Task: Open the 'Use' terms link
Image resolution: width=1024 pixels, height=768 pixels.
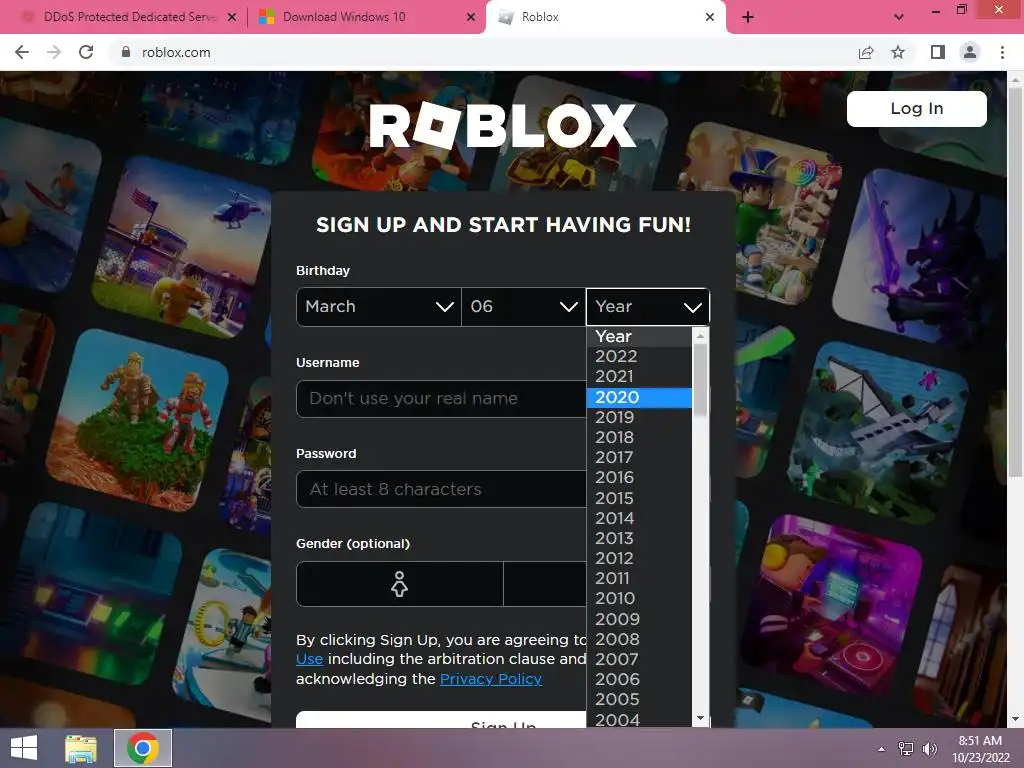Action: click(x=310, y=660)
